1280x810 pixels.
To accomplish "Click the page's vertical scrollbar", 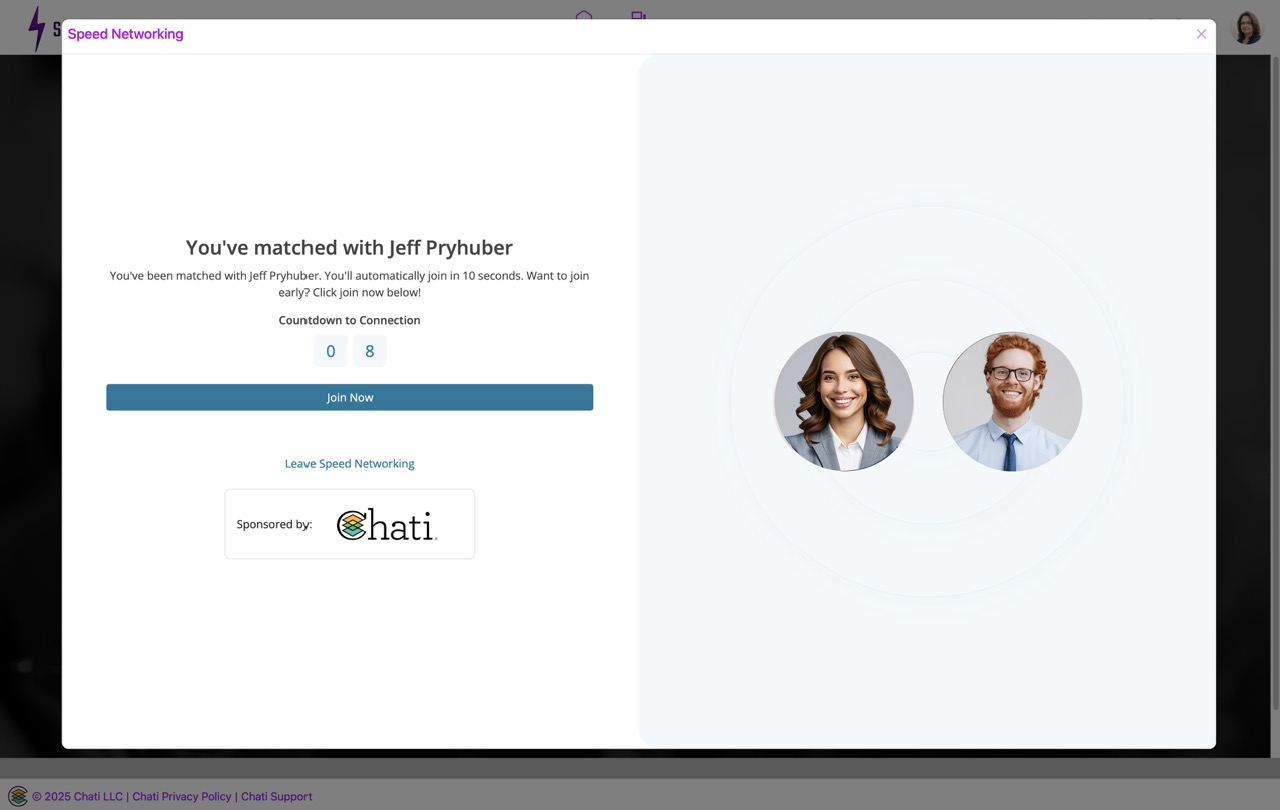I will [x=1275, y=385].
